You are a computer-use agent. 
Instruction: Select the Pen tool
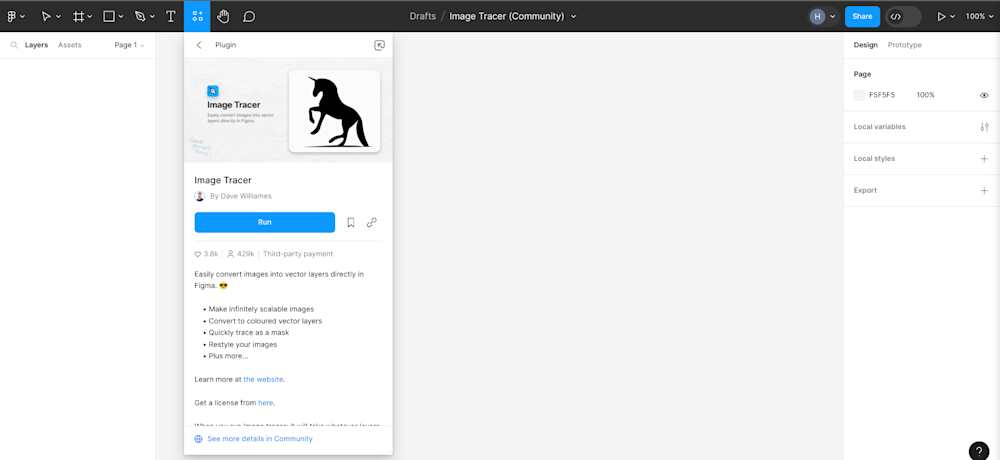coord(140,17)
